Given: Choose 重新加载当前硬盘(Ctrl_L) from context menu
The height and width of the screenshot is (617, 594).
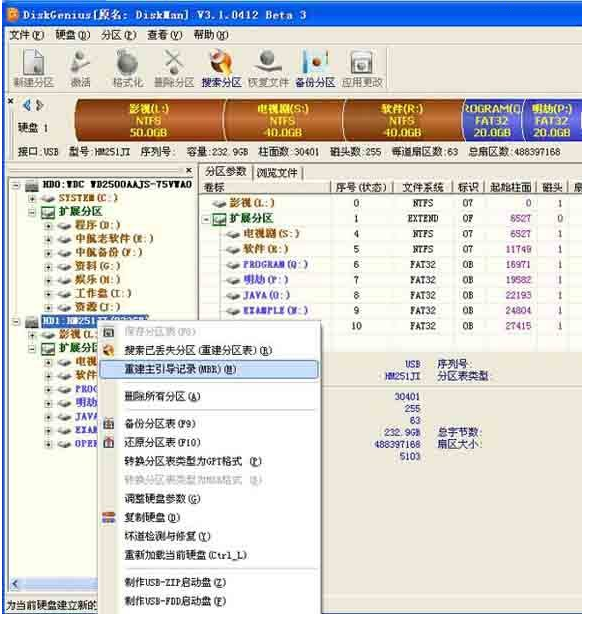Looking at the screenshot, I should click(209, 556).
